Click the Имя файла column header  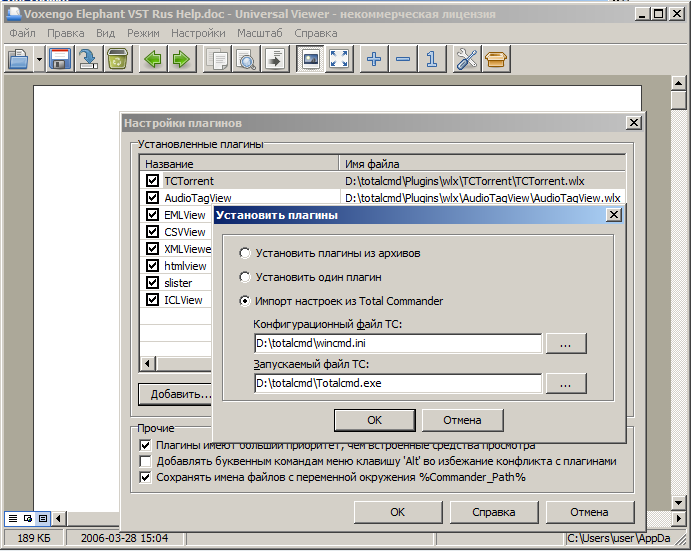pyautogui.click(x=483, y=164)
